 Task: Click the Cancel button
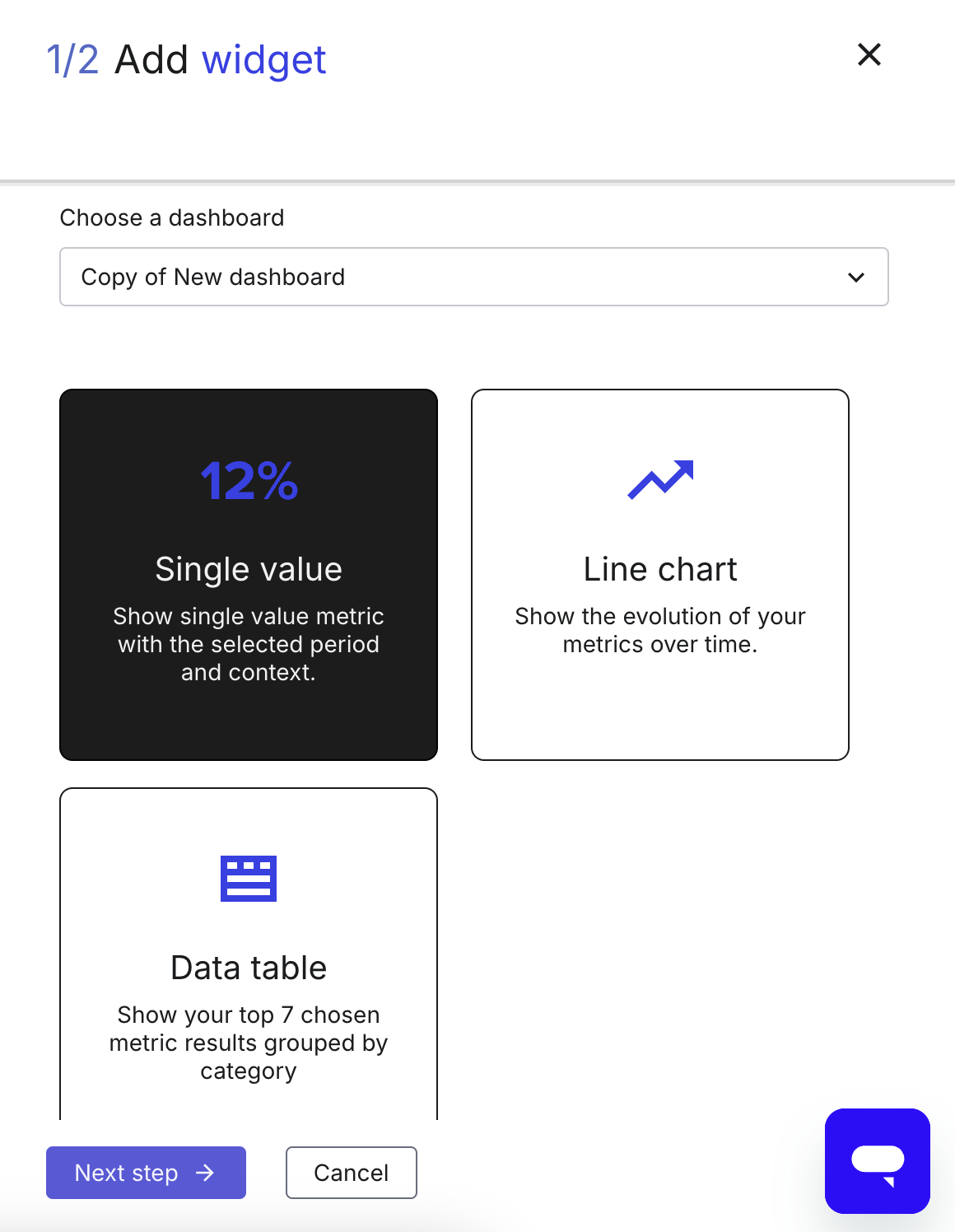352,1173
